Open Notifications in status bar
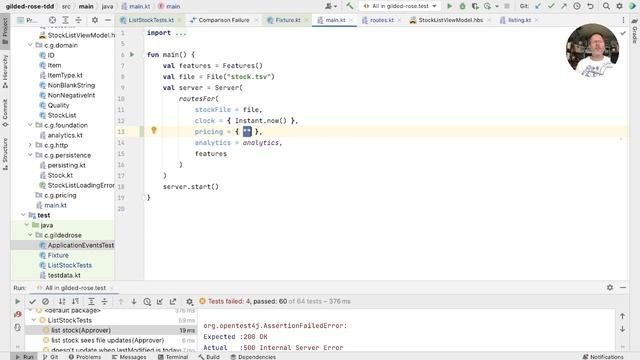This screenshot has height=360, width=640. click(602, 357)
